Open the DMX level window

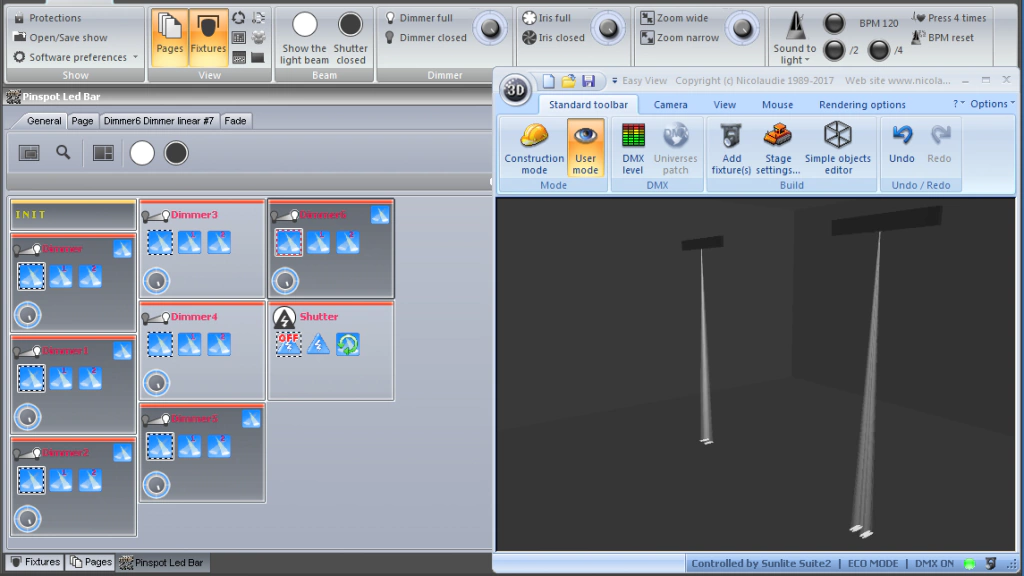[632, 148]
